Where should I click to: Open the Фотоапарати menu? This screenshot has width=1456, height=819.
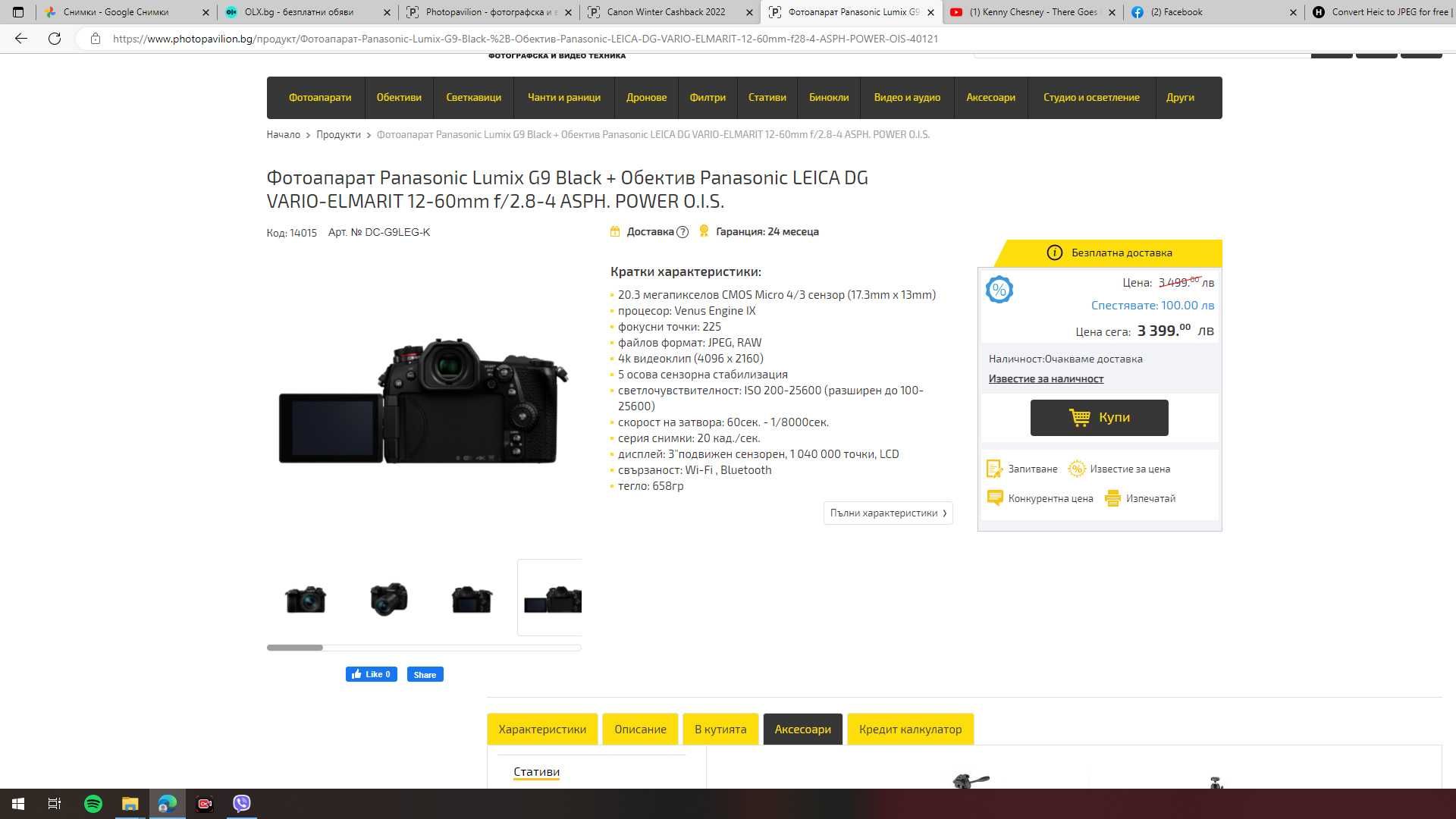point(319,97)
